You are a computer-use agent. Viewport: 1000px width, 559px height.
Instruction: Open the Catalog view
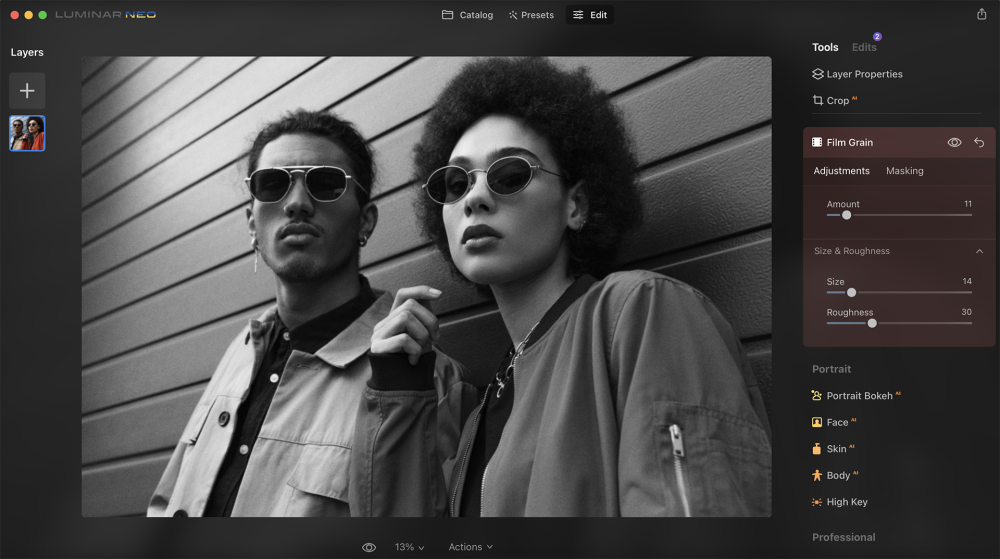467,15
